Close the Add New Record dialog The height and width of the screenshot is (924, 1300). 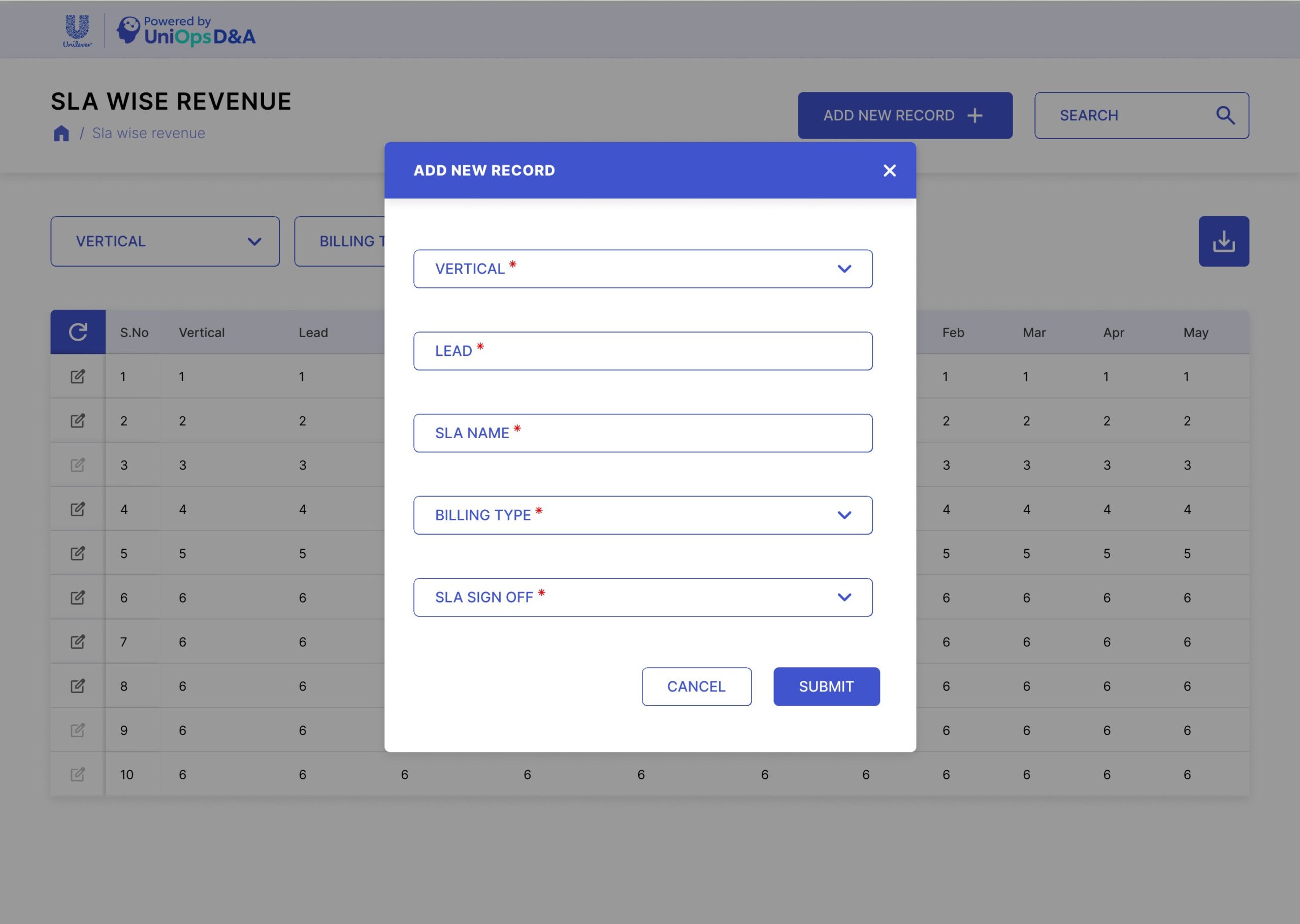click(x=889, y=171)
